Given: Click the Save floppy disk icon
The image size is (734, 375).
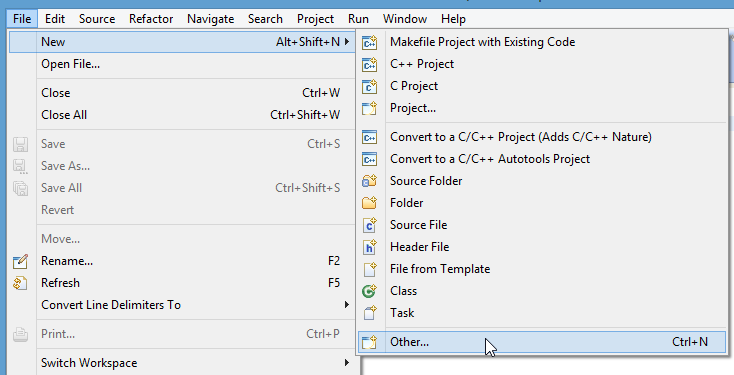Looking at the screenshot, I should pos(20,144).
